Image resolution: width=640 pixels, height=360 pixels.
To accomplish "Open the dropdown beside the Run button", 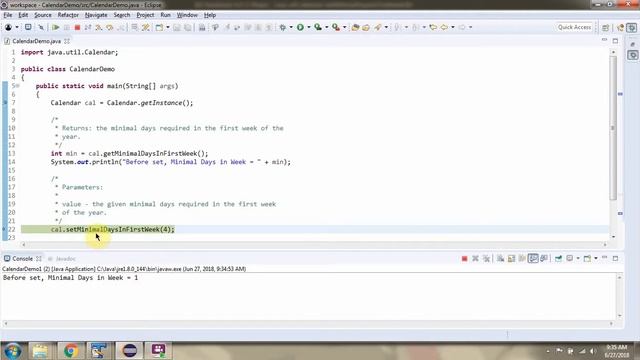I will (309, 27).
